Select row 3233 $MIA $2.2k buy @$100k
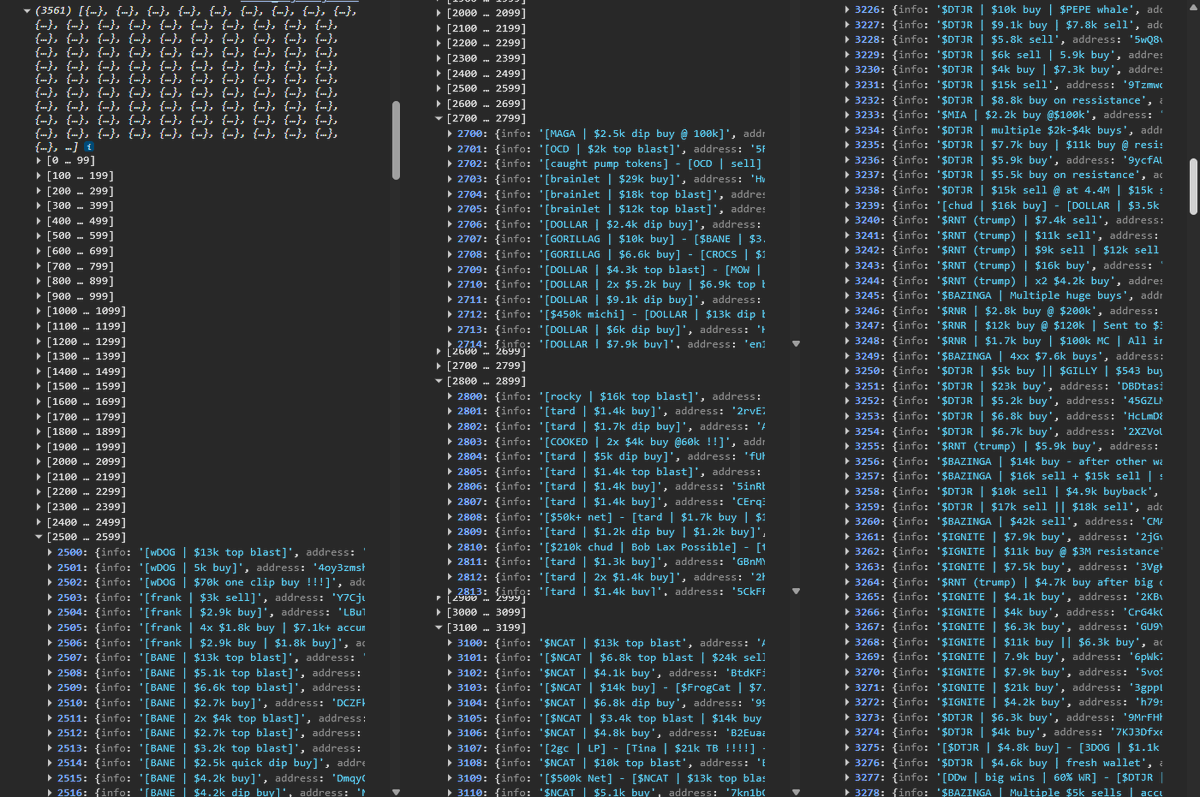 point(1005,115)
